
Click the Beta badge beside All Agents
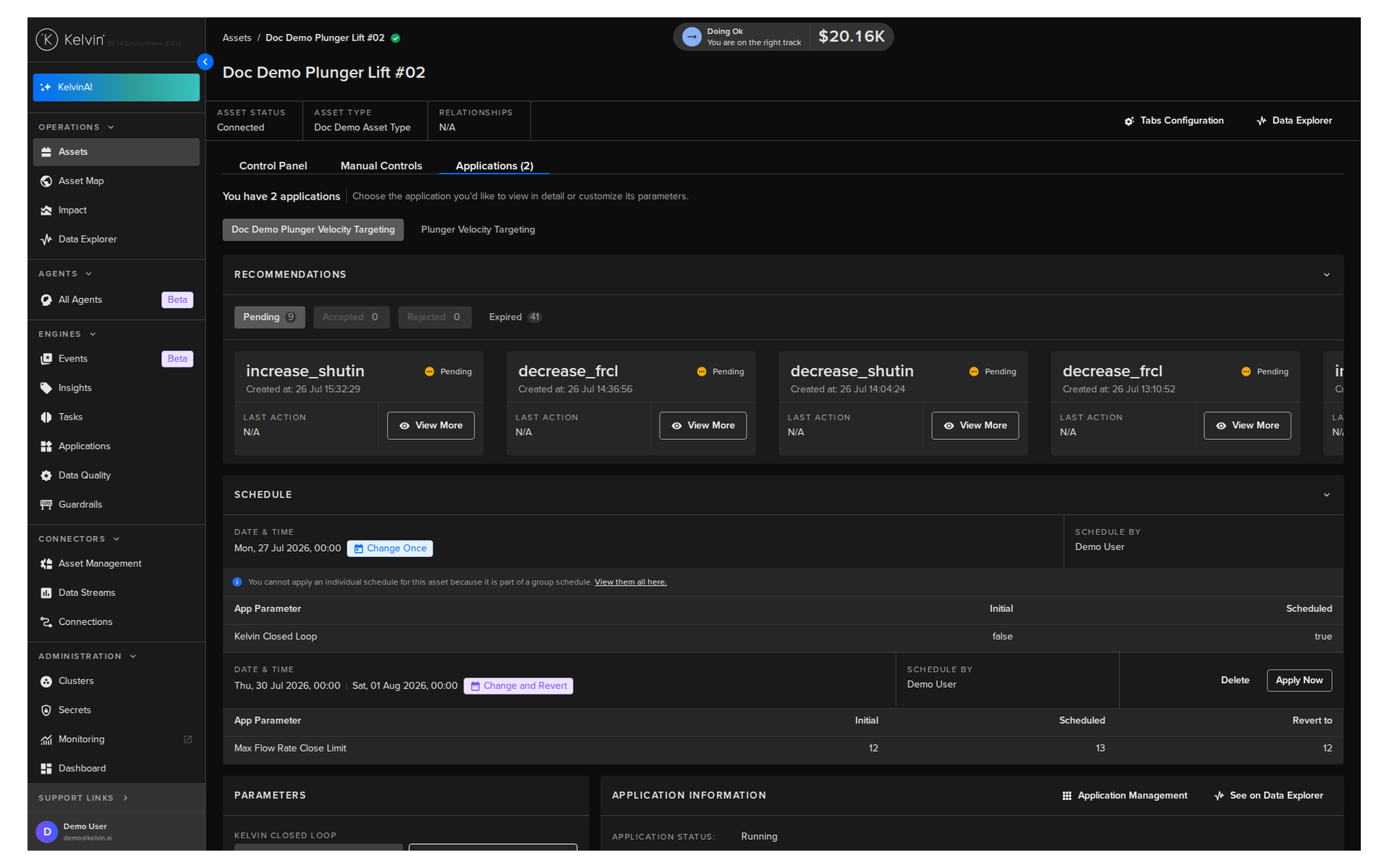click(x=177, y=300)
